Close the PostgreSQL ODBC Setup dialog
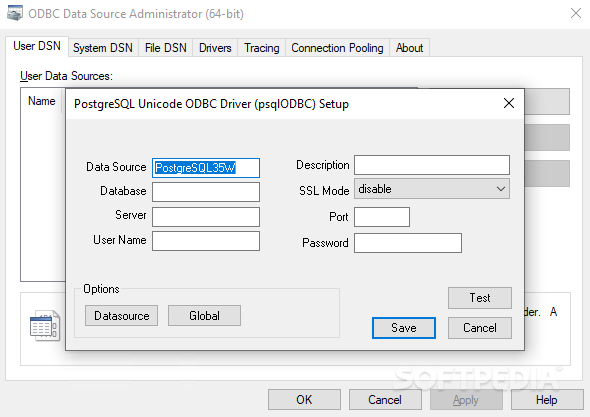The width and height of the screenshot is (590, 417). tap(509, 103)
